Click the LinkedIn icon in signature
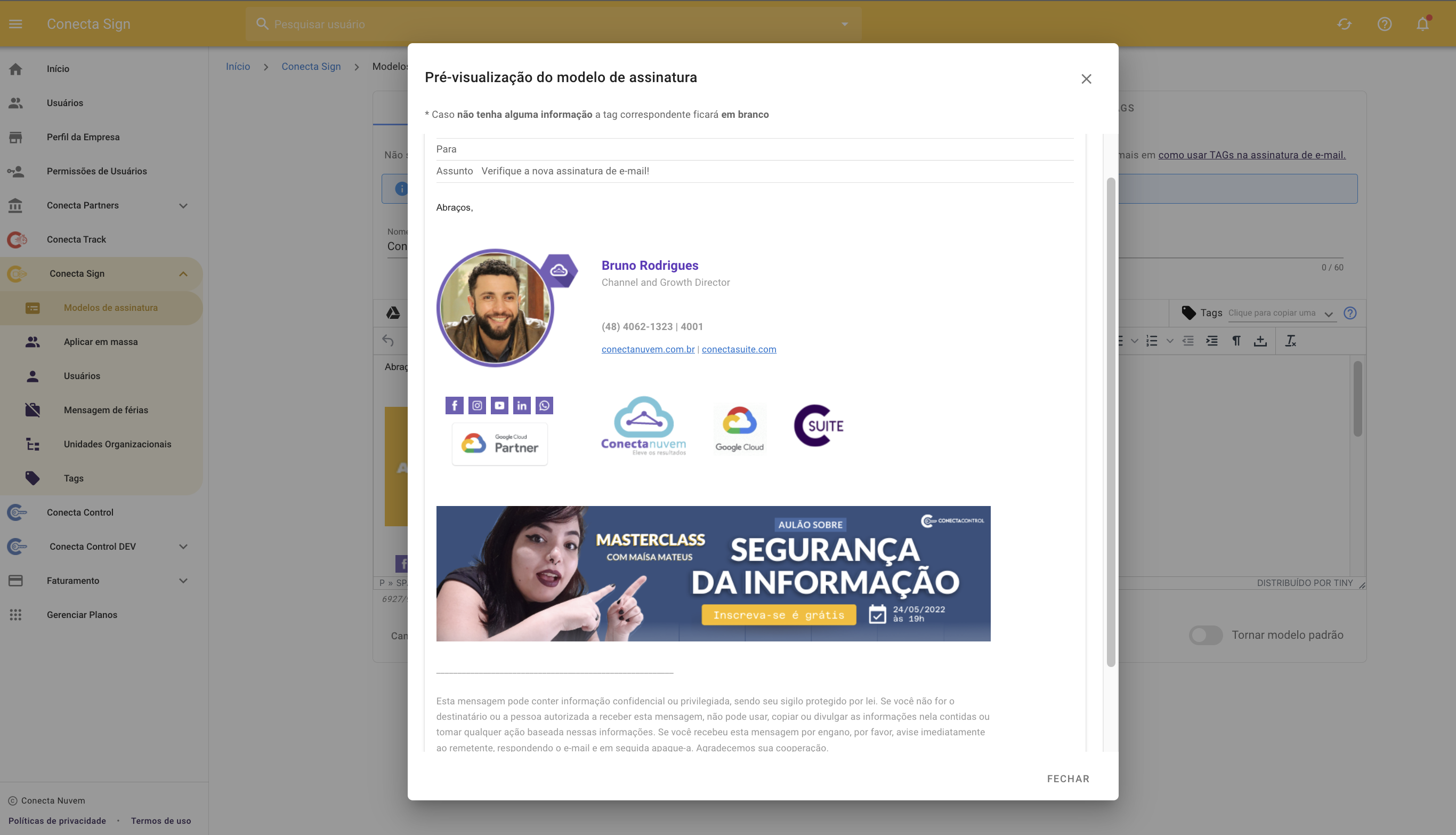The width and height of the screenshot is (1456, 835). coord(522,405)
